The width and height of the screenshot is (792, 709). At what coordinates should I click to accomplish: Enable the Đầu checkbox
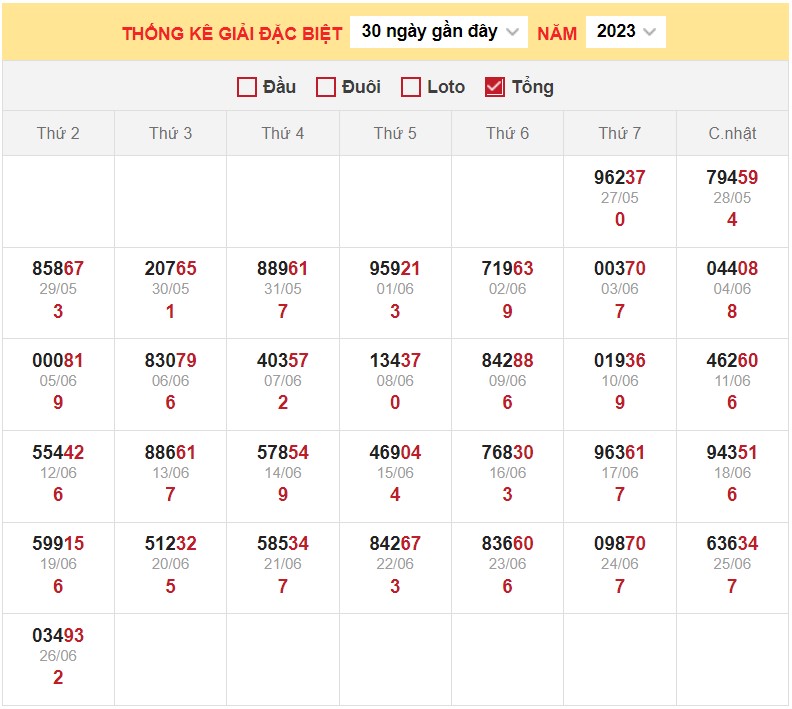[x=247, y=87]
